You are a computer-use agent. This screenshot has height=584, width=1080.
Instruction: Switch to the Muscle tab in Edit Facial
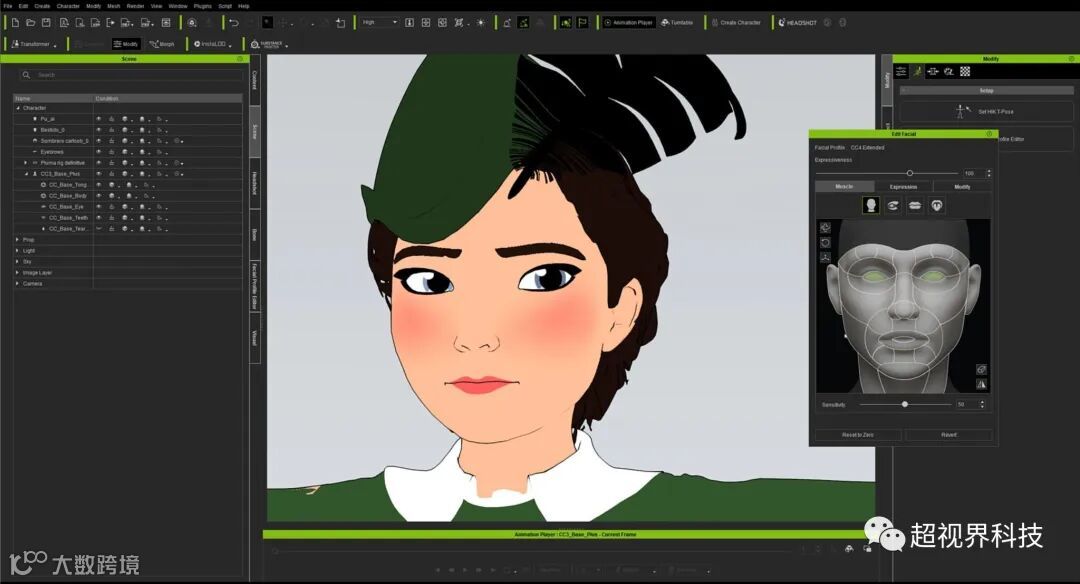844,187
